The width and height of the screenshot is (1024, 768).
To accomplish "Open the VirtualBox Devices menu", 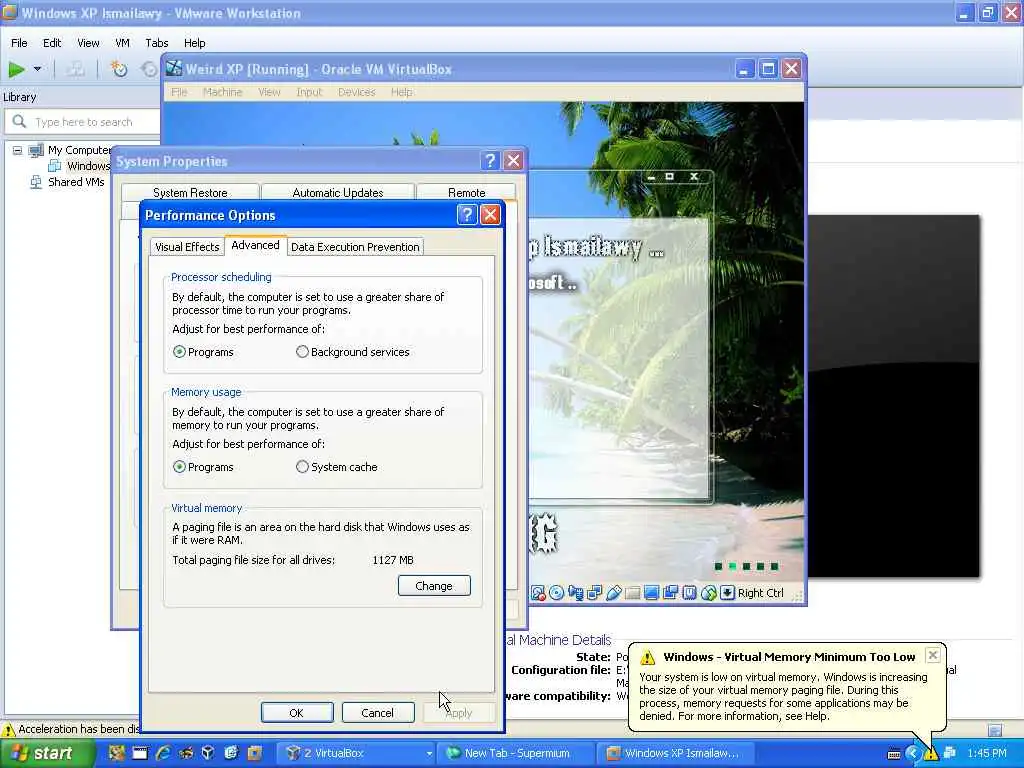I will point(357,92).
